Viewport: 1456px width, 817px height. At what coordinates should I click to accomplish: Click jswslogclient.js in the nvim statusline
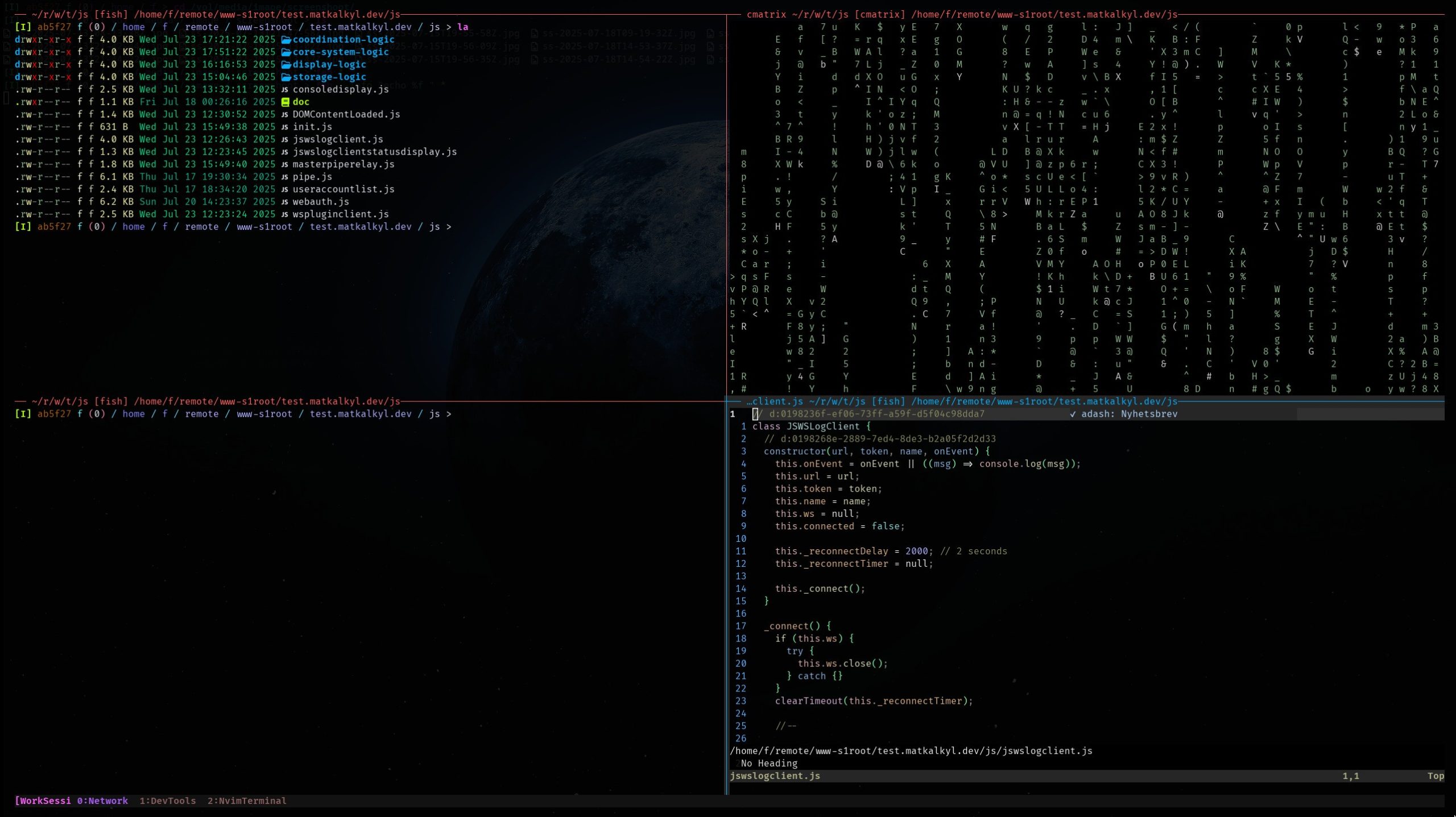[x=775, y=777]
